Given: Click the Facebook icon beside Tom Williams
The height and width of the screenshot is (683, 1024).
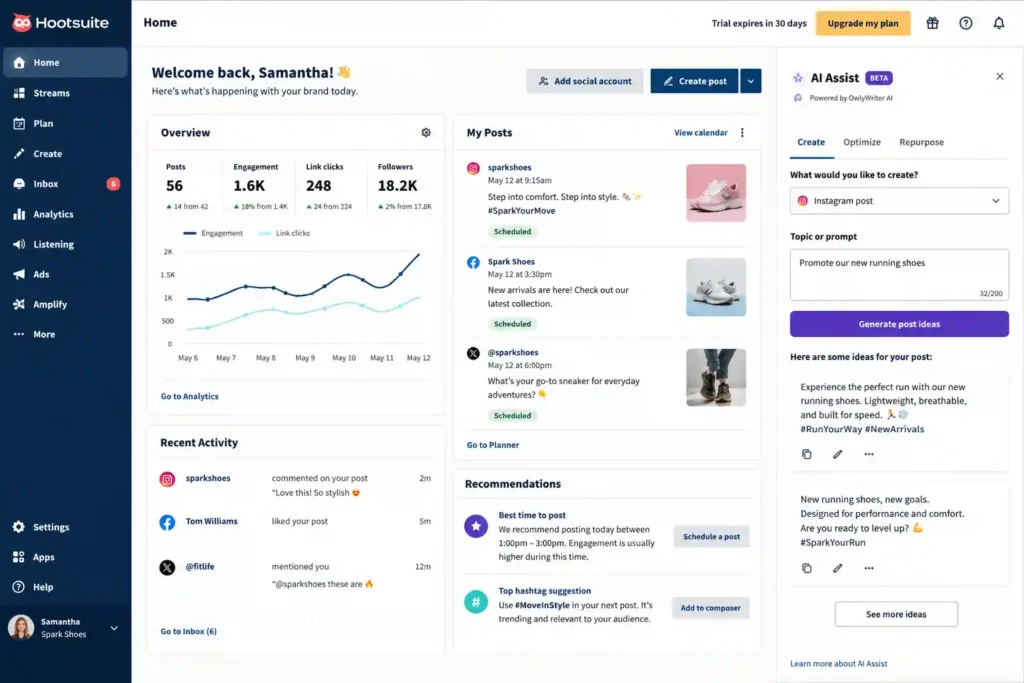Looking at the screenshot, I should (167, 522).
